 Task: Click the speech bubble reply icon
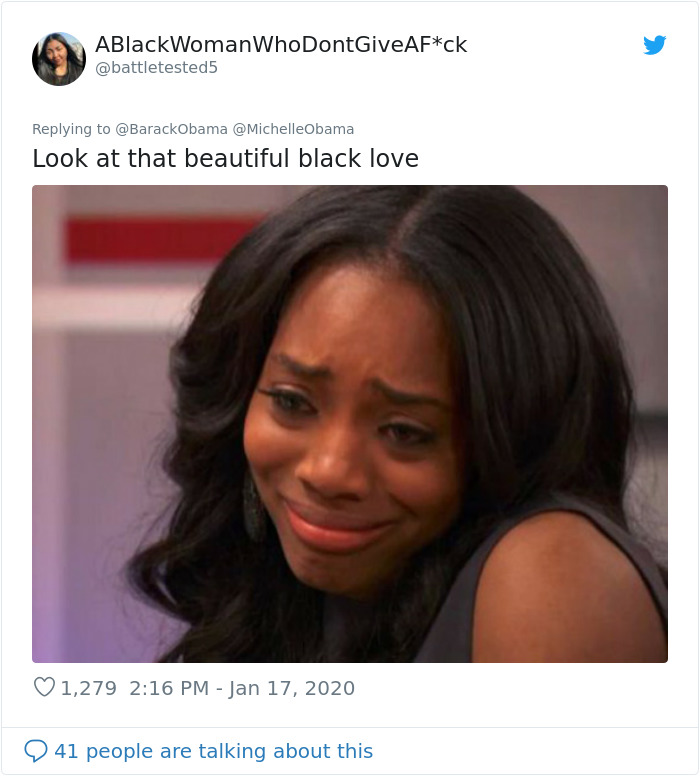pos(36,751)
